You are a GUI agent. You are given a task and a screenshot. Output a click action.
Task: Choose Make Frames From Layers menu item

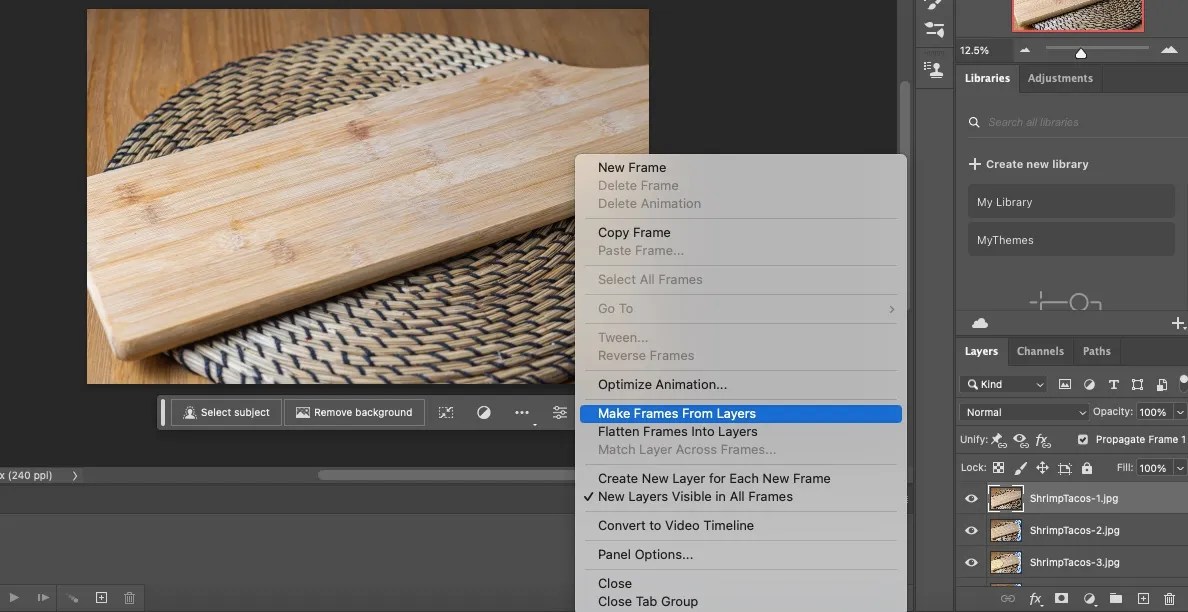point(676,413)
